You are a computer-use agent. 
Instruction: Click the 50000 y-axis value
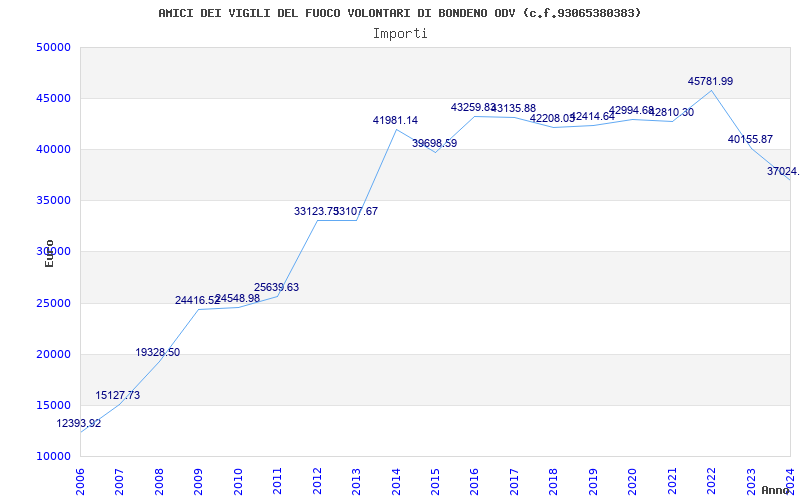53,47
